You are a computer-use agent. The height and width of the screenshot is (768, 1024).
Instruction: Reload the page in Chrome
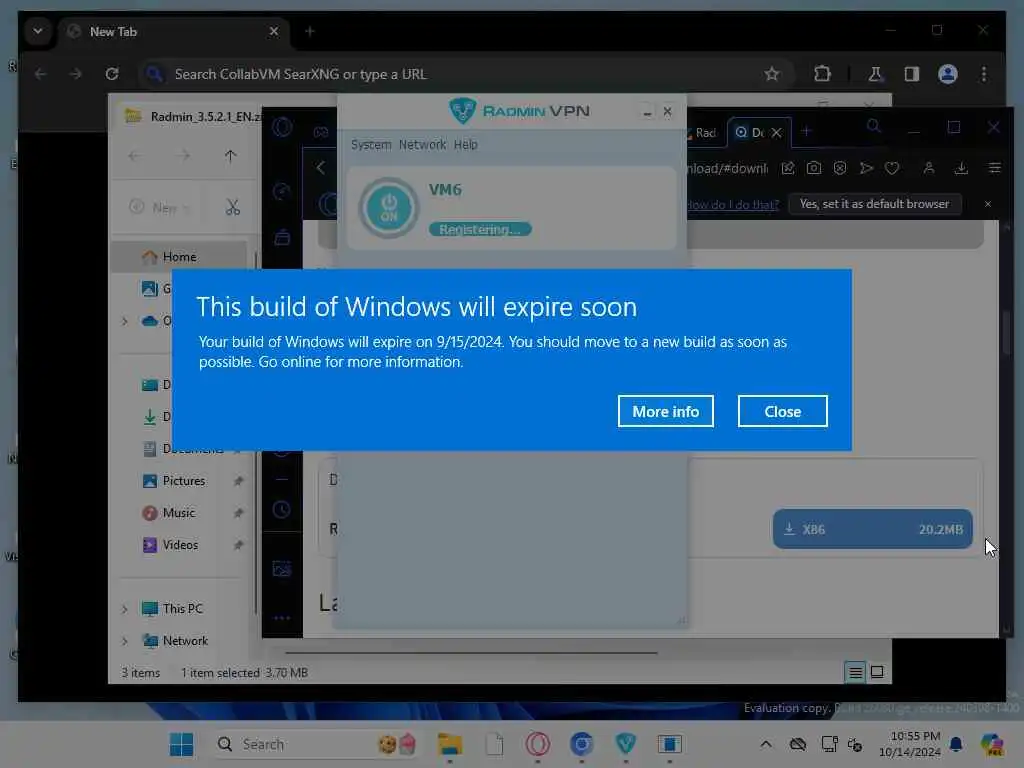(x=112, y=74)
